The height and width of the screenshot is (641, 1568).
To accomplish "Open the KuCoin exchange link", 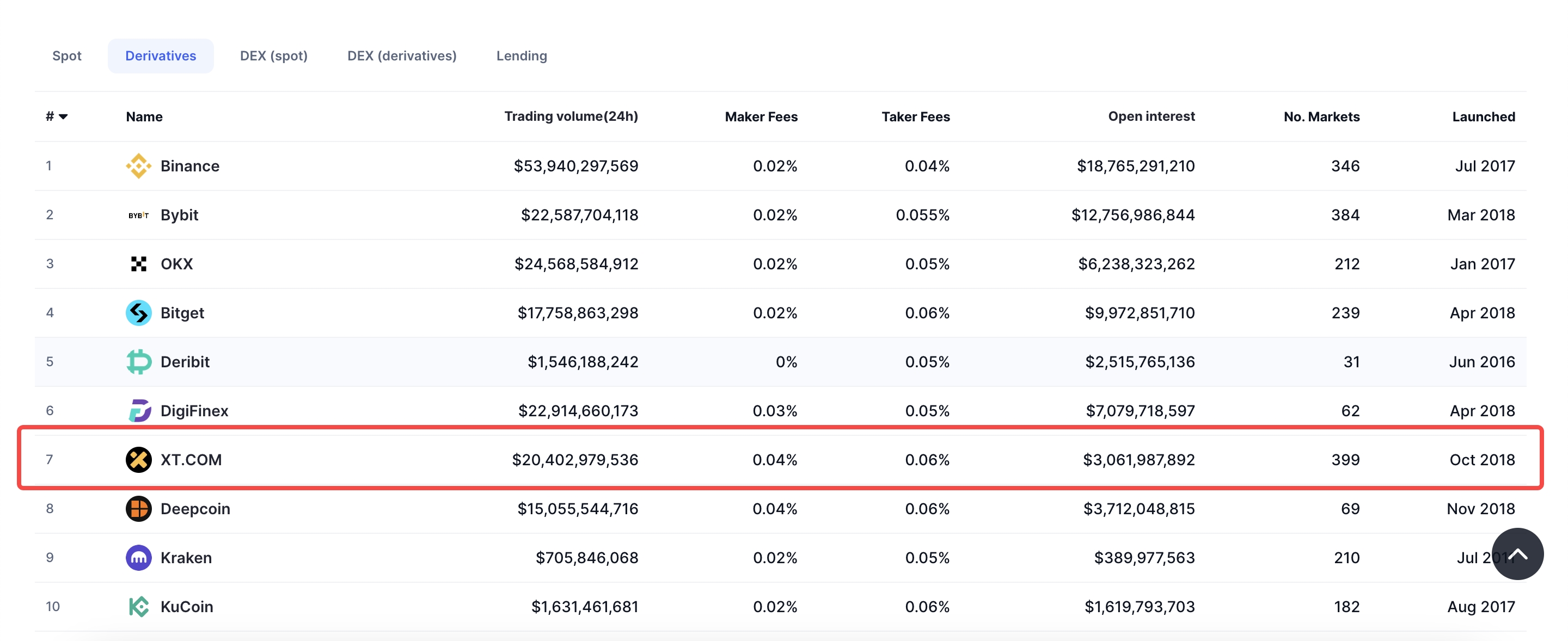I will pos(187,607).
